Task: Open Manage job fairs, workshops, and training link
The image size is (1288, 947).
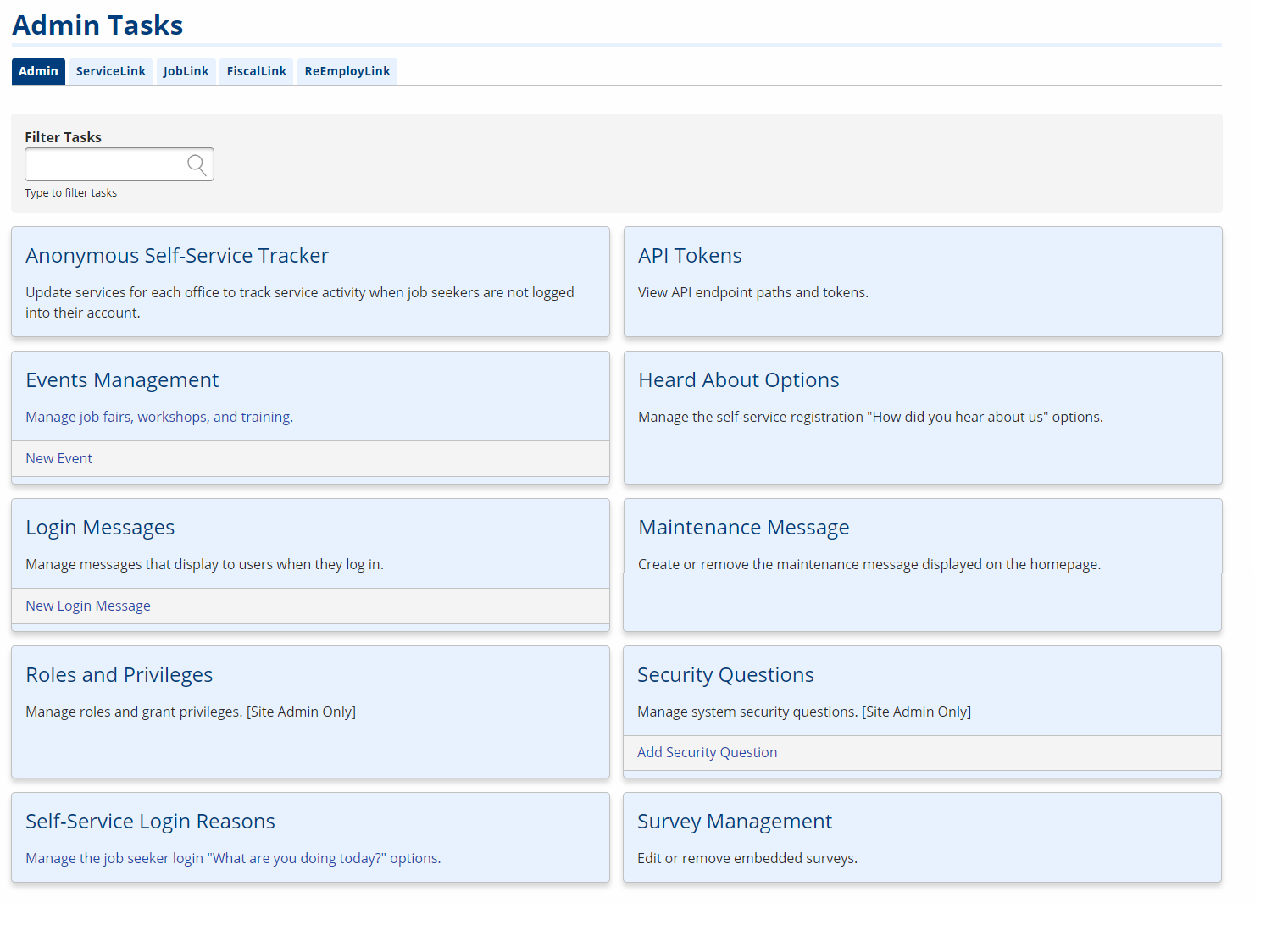Action: pos(158,417)
